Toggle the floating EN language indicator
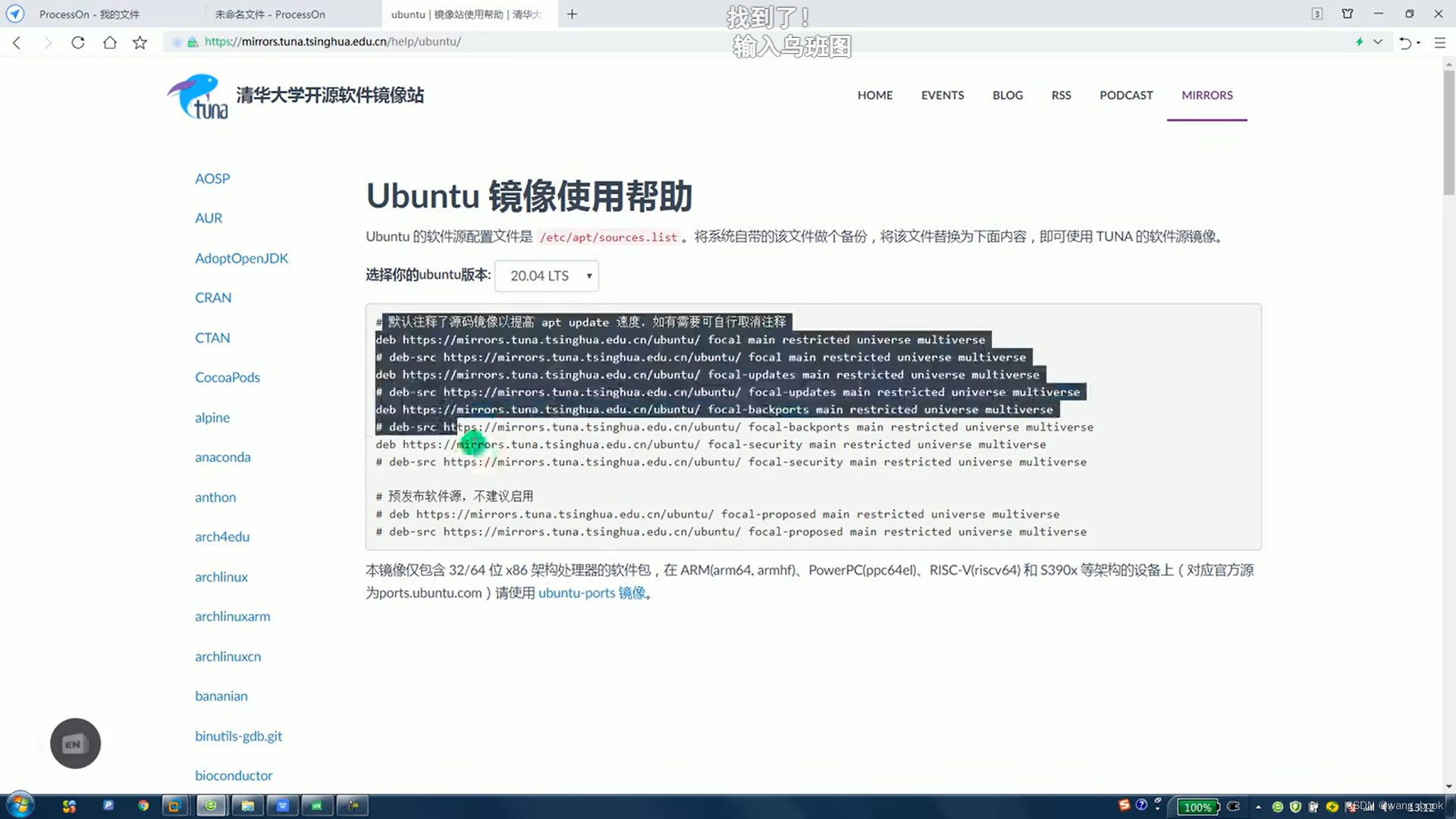This screenshot has height=819, width=1456. coord(75,744)
